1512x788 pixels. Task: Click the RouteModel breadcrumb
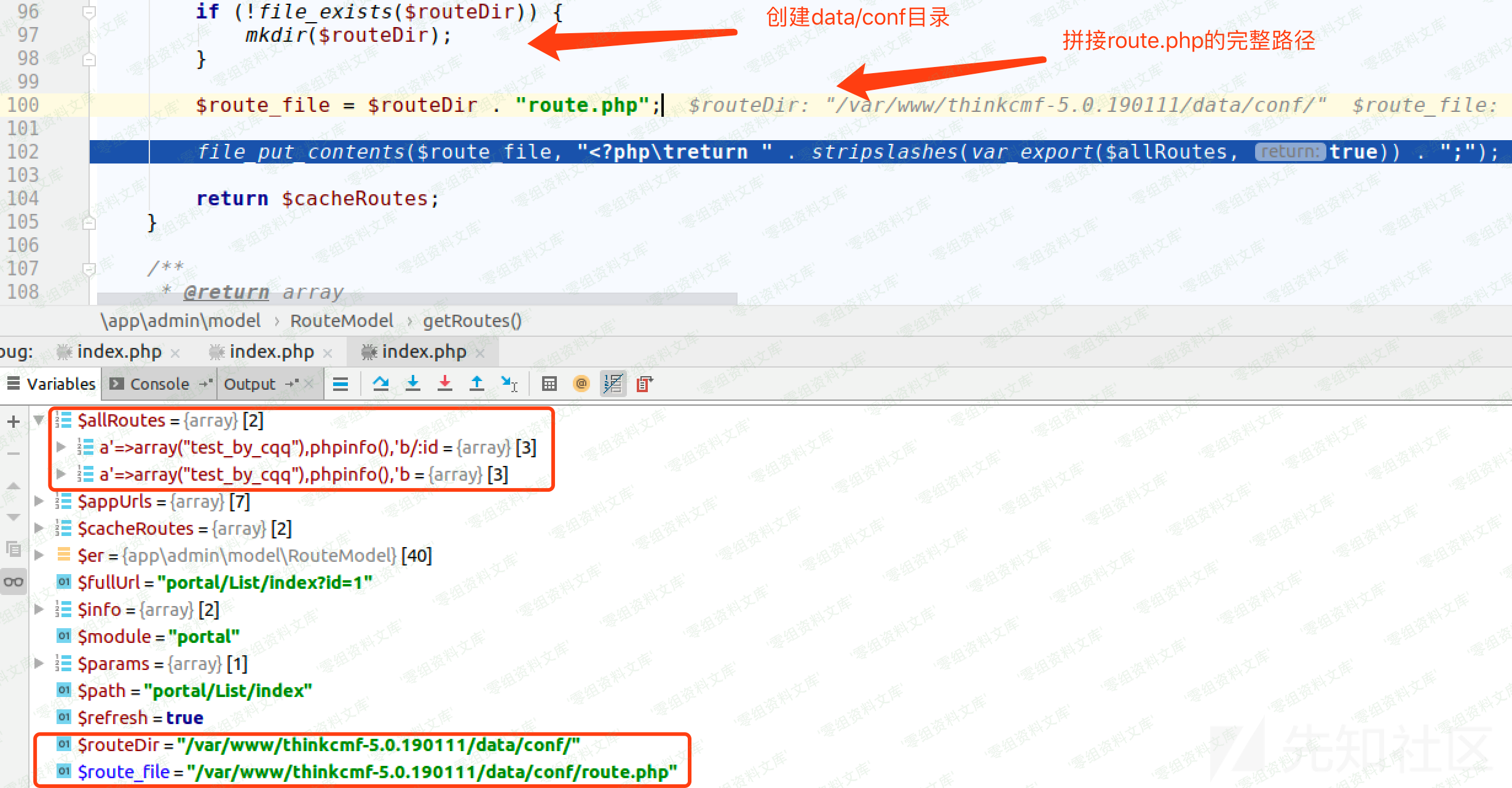342,321
